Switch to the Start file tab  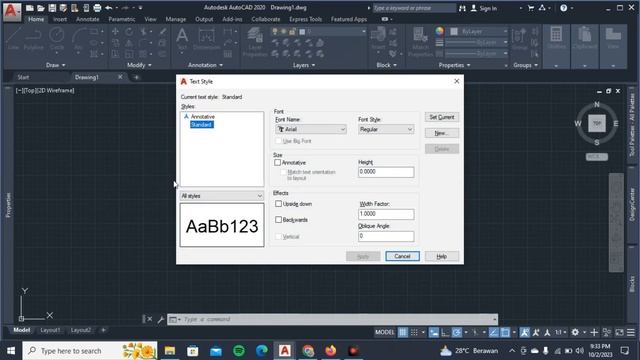23,77
